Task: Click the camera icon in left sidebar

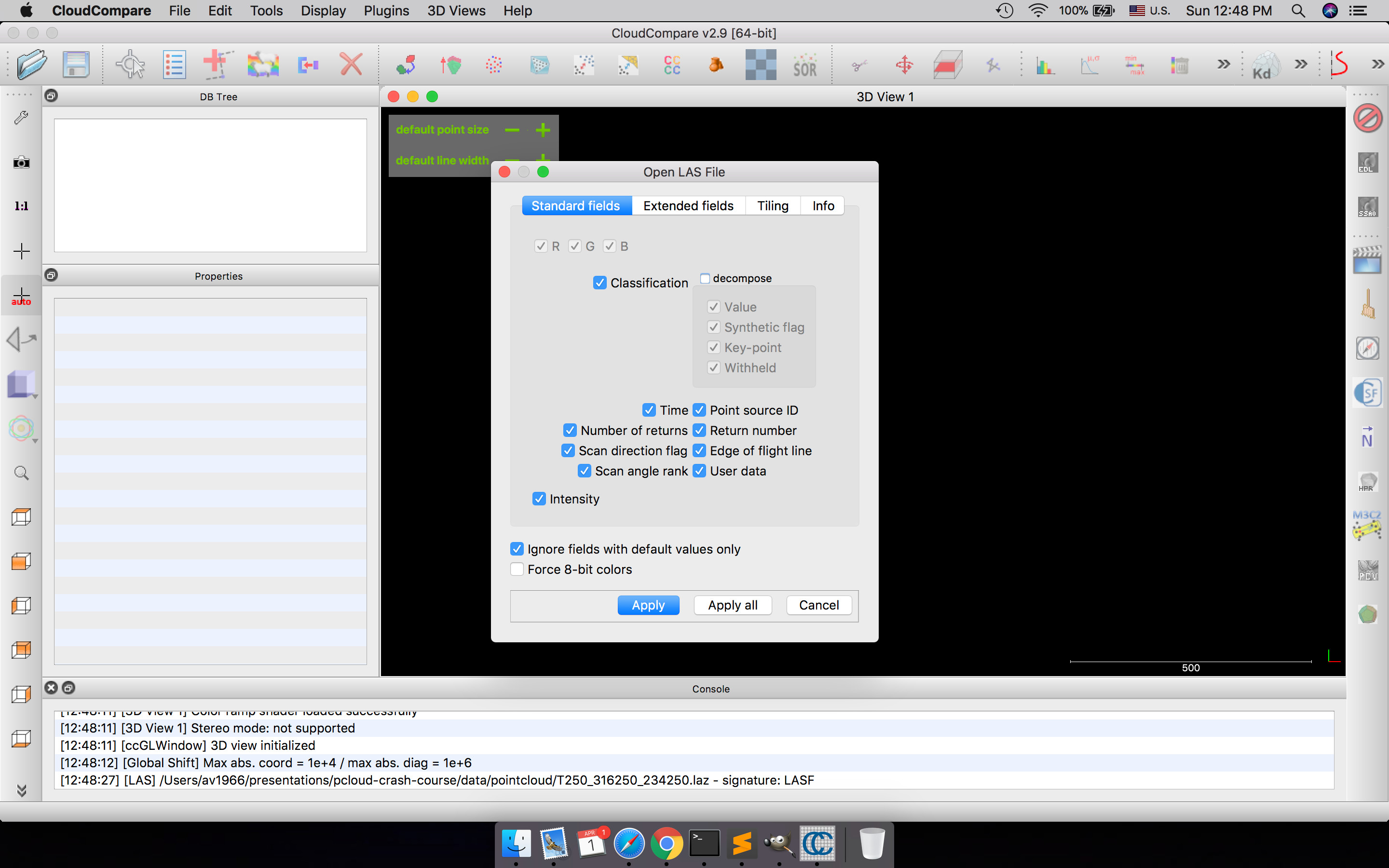Action: click(21, 163)
